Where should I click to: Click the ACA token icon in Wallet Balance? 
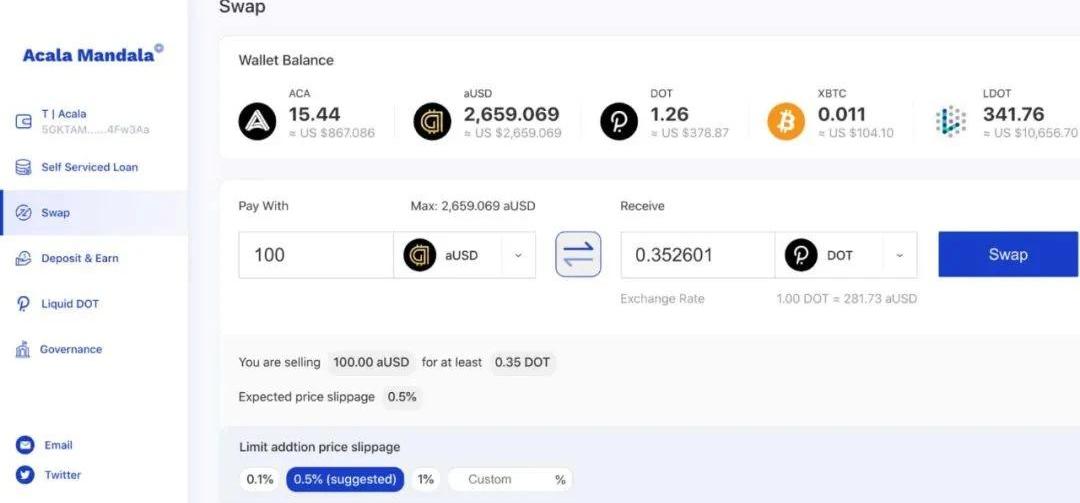pos(257,122)
